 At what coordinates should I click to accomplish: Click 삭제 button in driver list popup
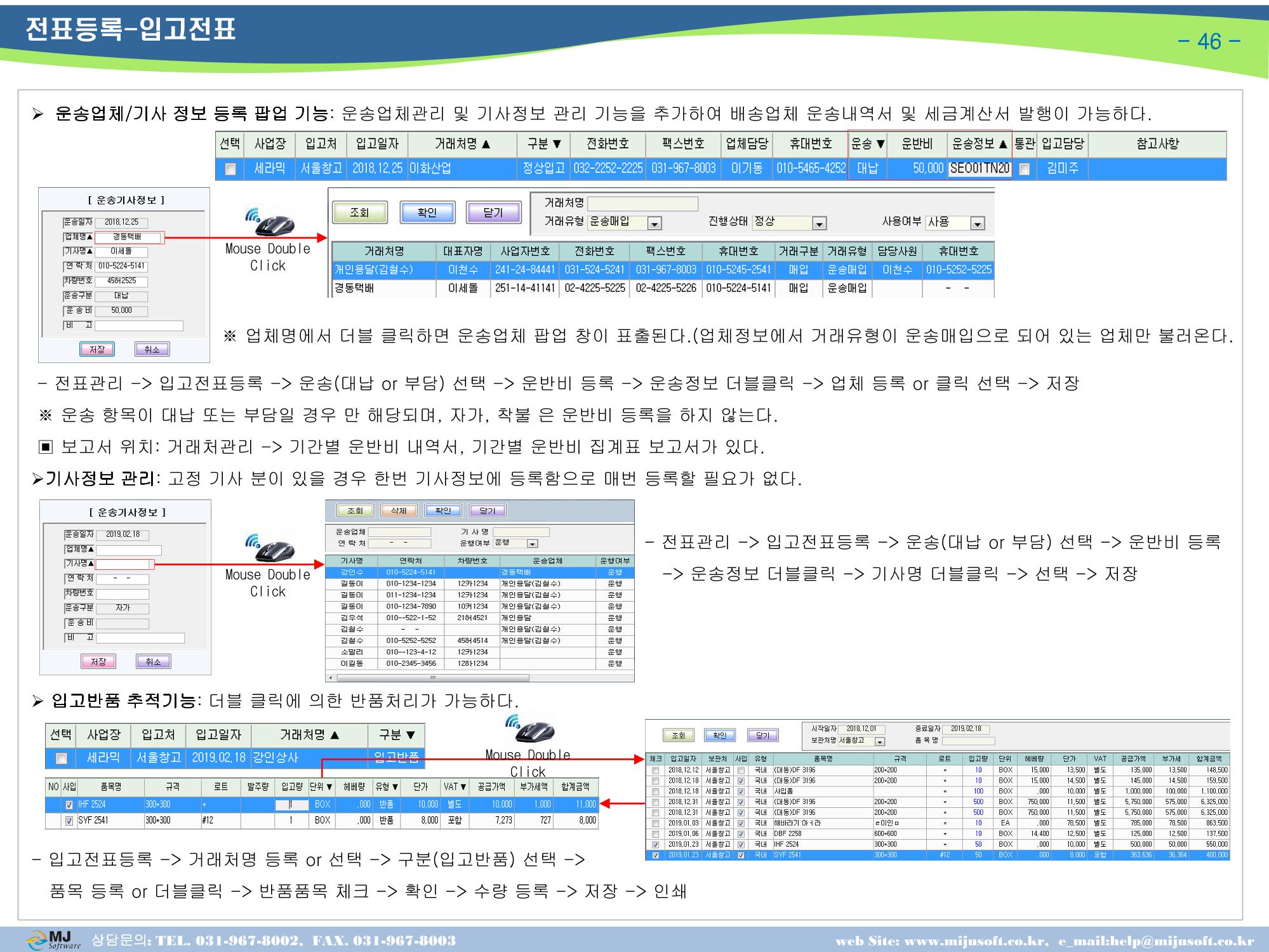399,511
